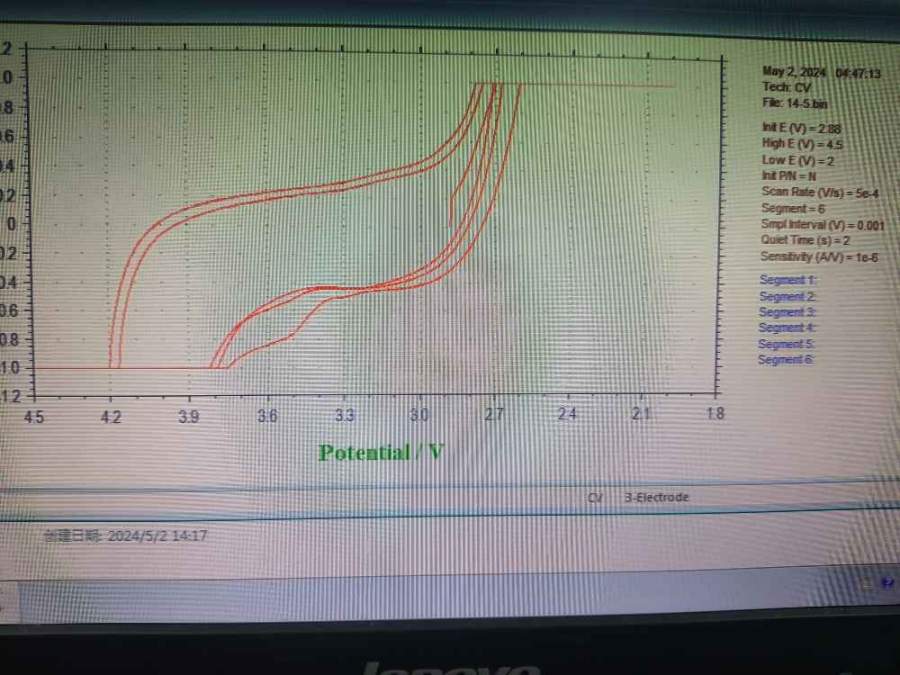This screenshot has width=900, height=675.
Task: Click the 3.0 x-axis tick label
Action: click(x=420, y=414)
